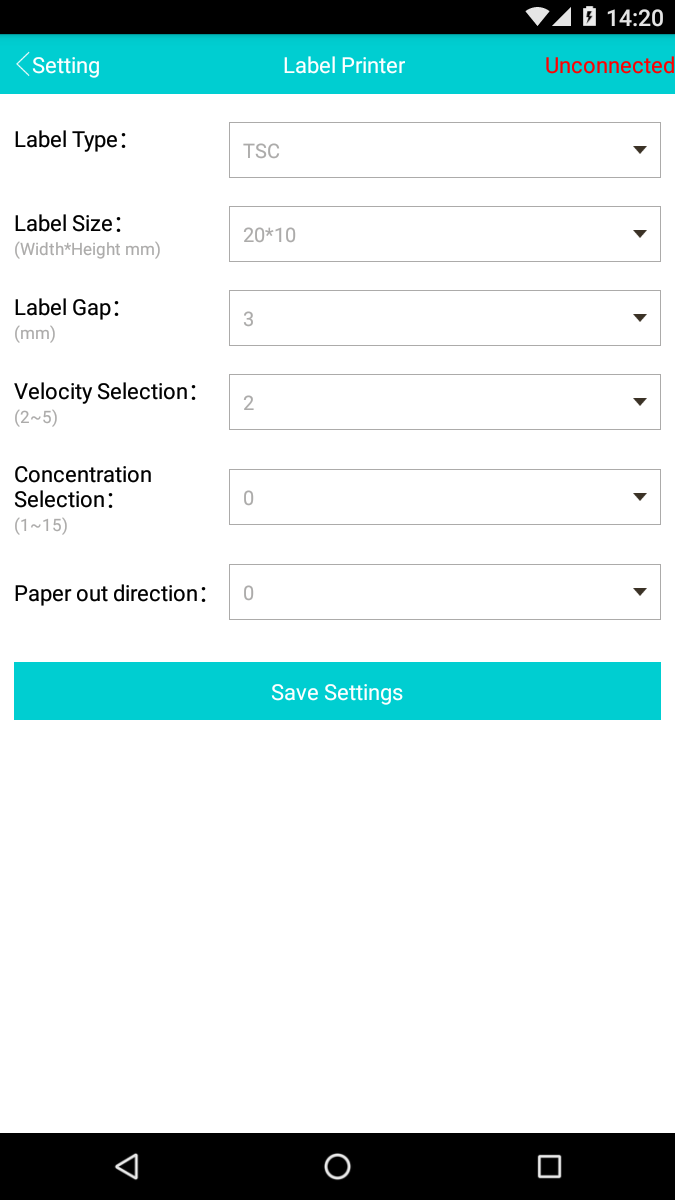Expand the Label Gap dropdown
Screen dimensions: 675x1200
pyautogui.click(x=445, y=318)
